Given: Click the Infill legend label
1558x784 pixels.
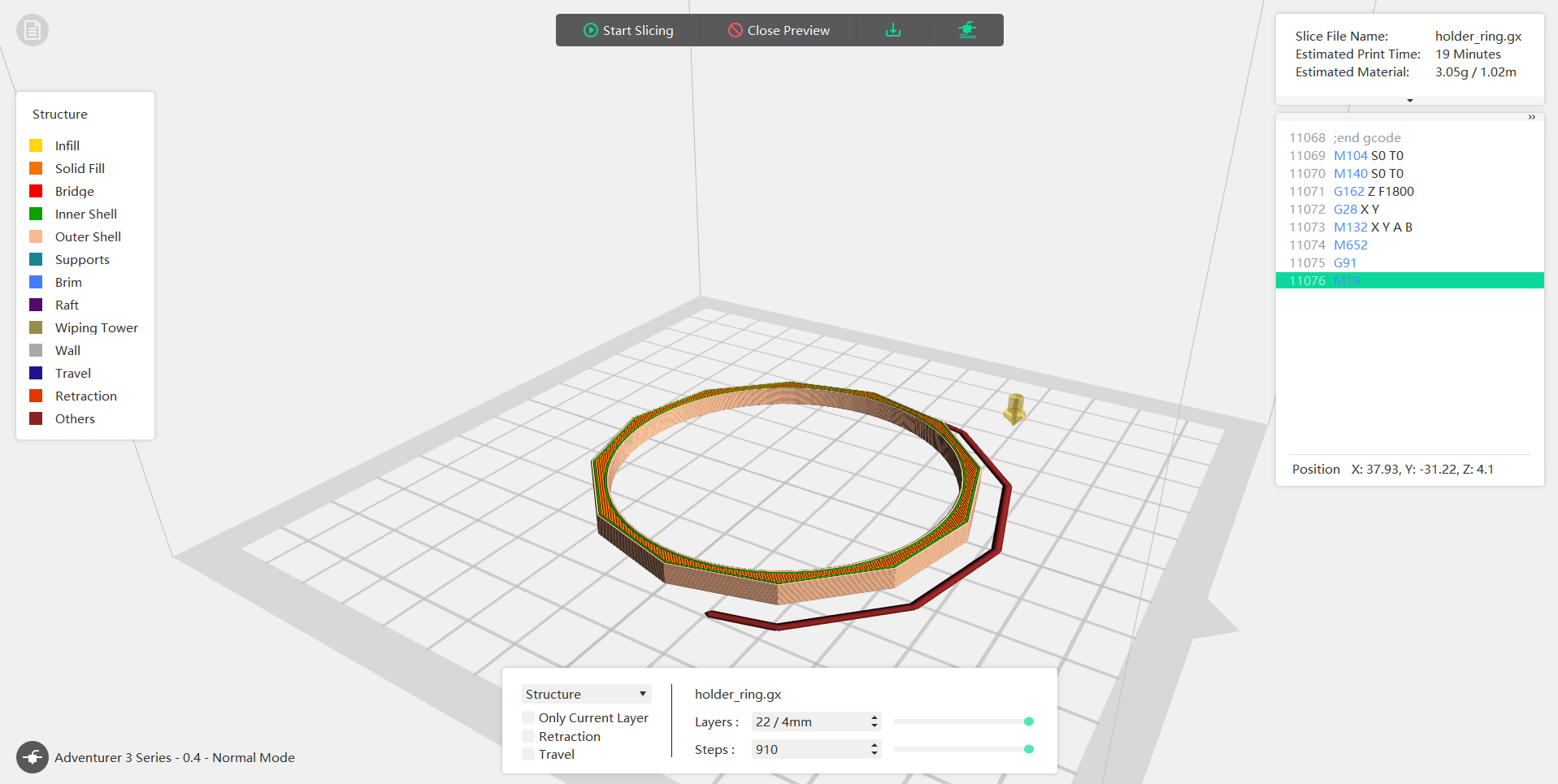Looking at the screenshot, I should tap(67, 145).
